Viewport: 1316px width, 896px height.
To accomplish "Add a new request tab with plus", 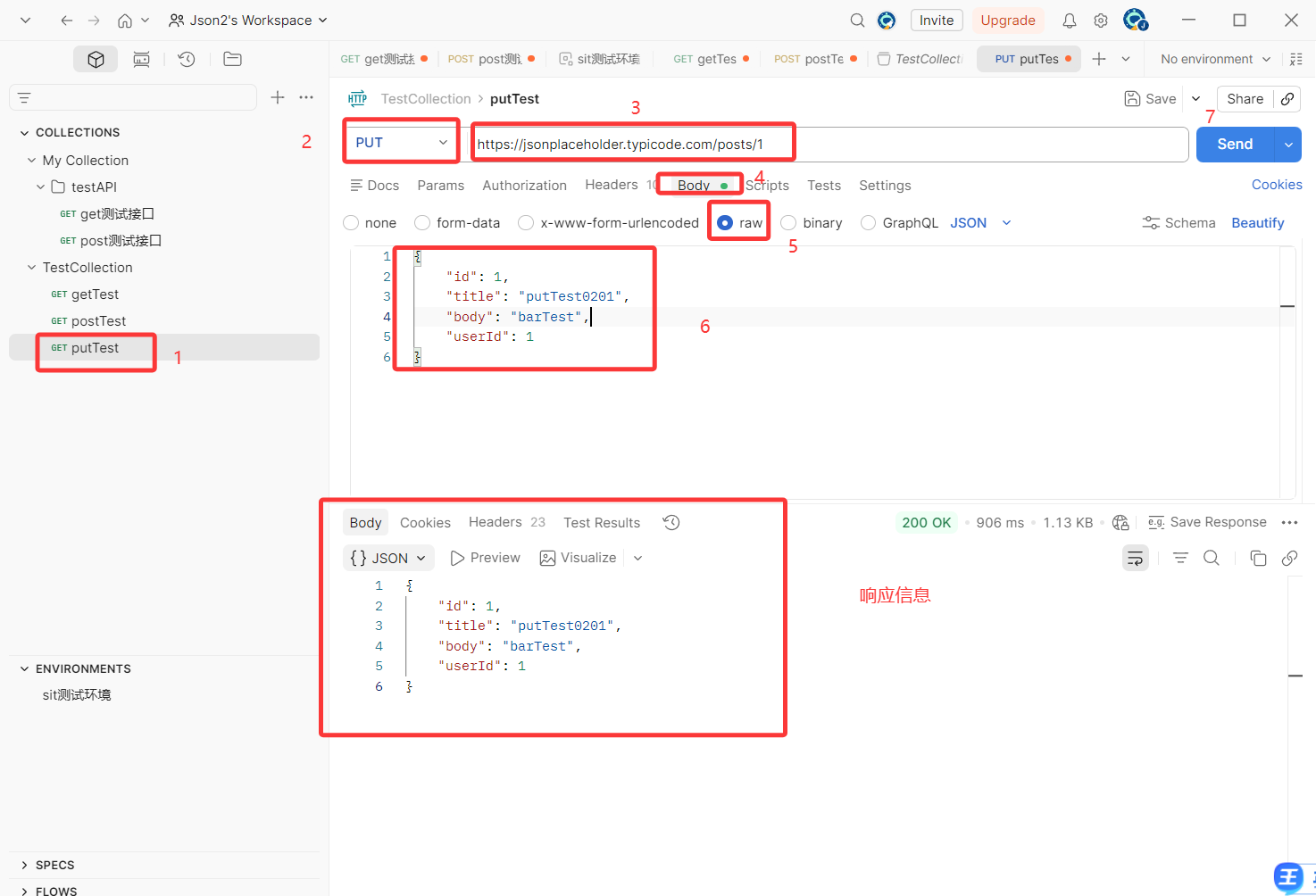I will pyautogui.click(x=1099, y=59).
